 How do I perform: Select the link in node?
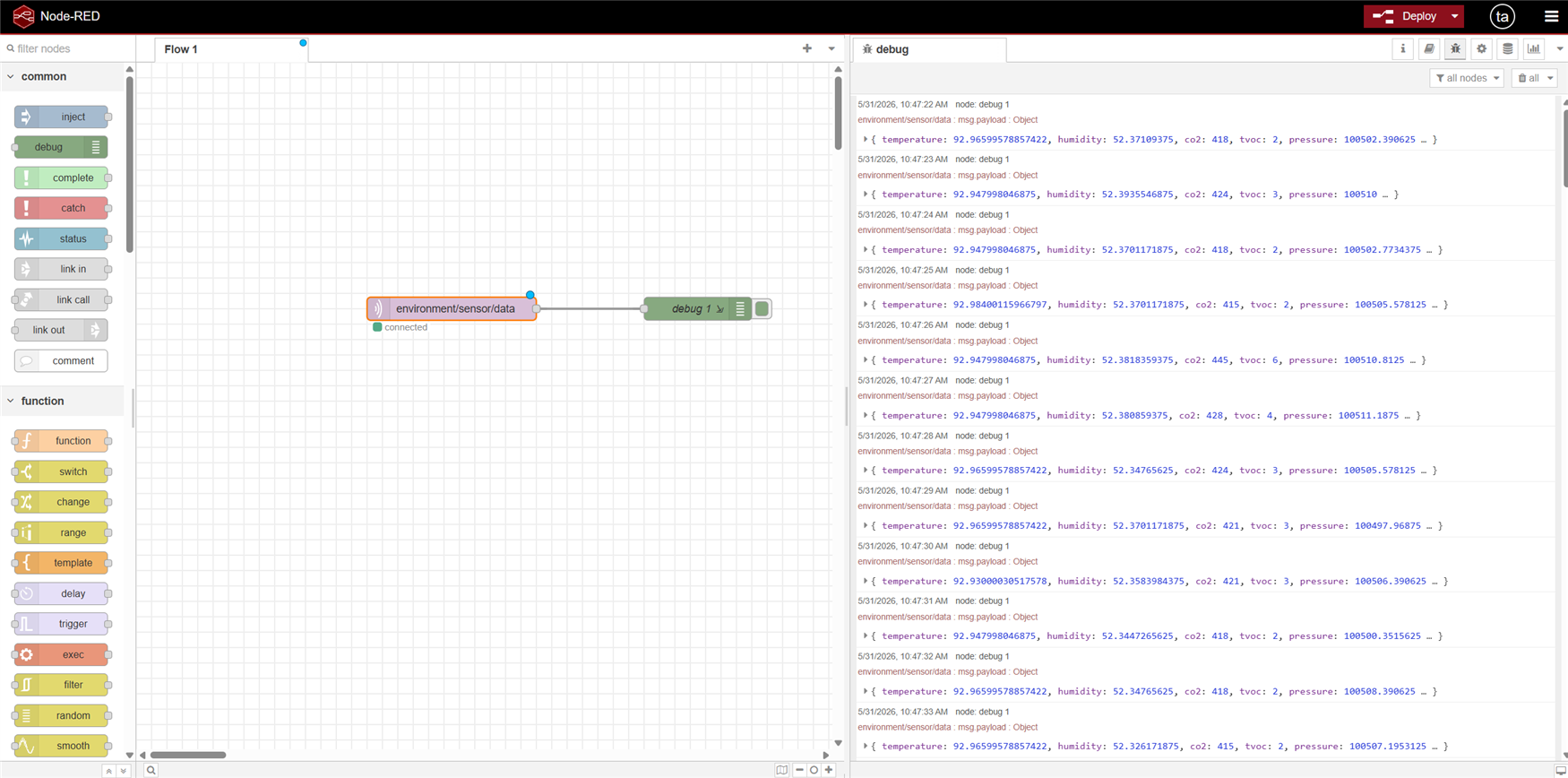62,269
